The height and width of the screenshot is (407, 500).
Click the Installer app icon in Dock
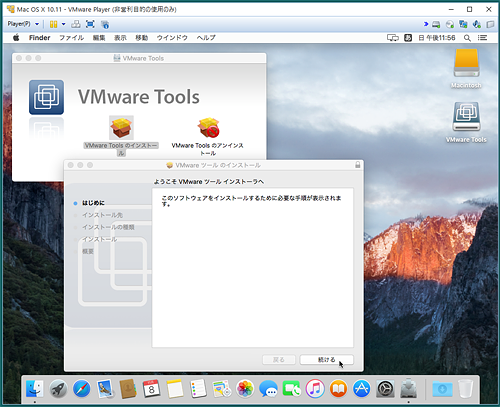point(408,389)
